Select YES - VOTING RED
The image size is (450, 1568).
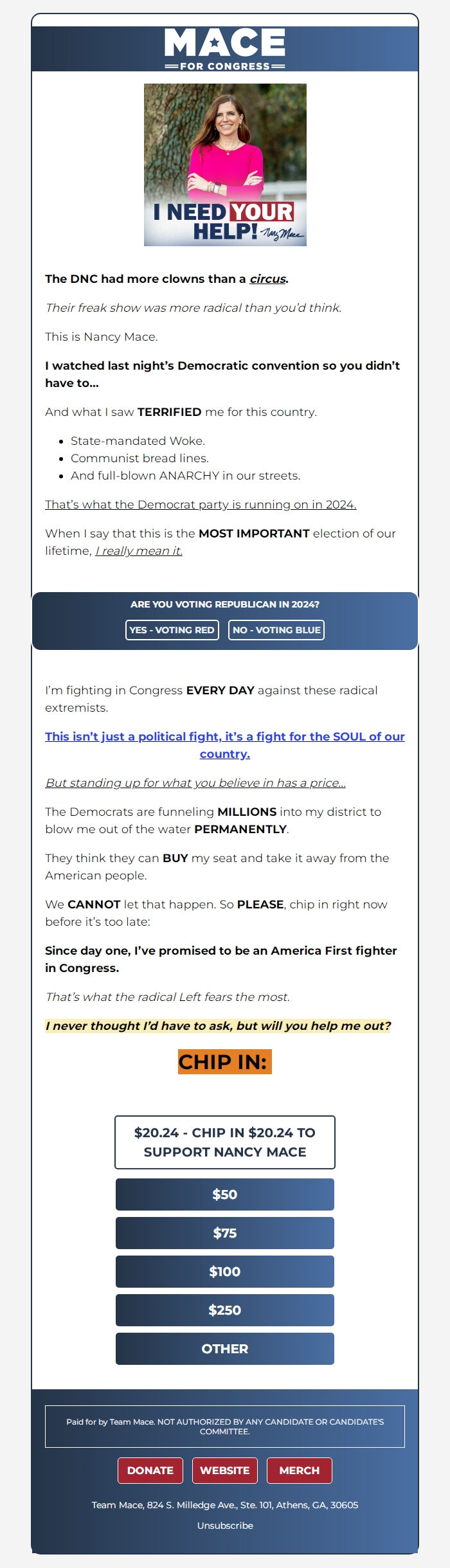coord(171,630)
